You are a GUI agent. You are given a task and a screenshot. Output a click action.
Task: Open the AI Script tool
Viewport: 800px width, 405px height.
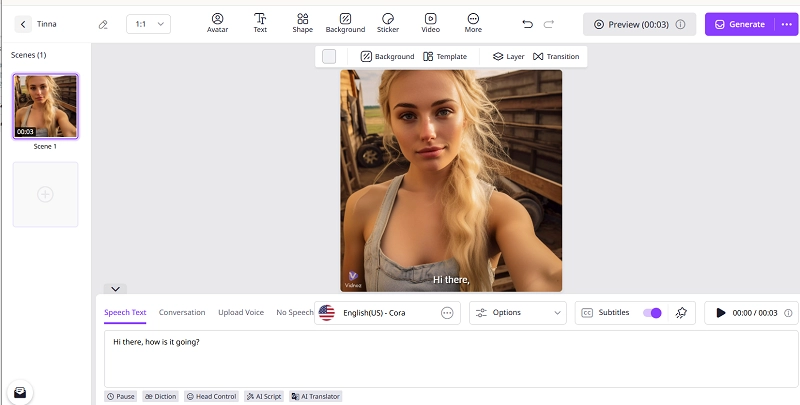pos(264,396)
